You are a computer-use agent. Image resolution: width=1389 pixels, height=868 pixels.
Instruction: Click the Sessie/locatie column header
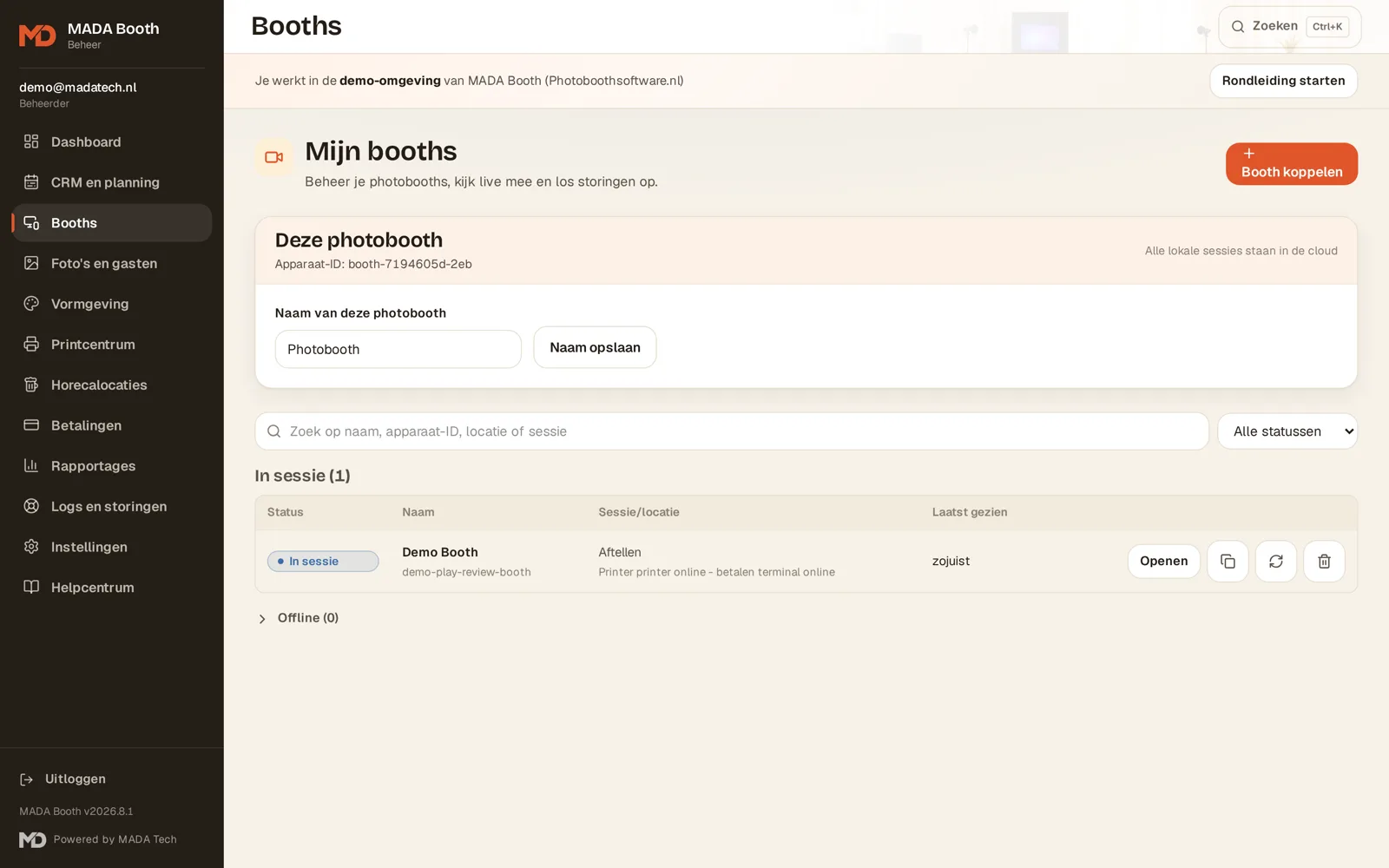(x=639, y=512)
